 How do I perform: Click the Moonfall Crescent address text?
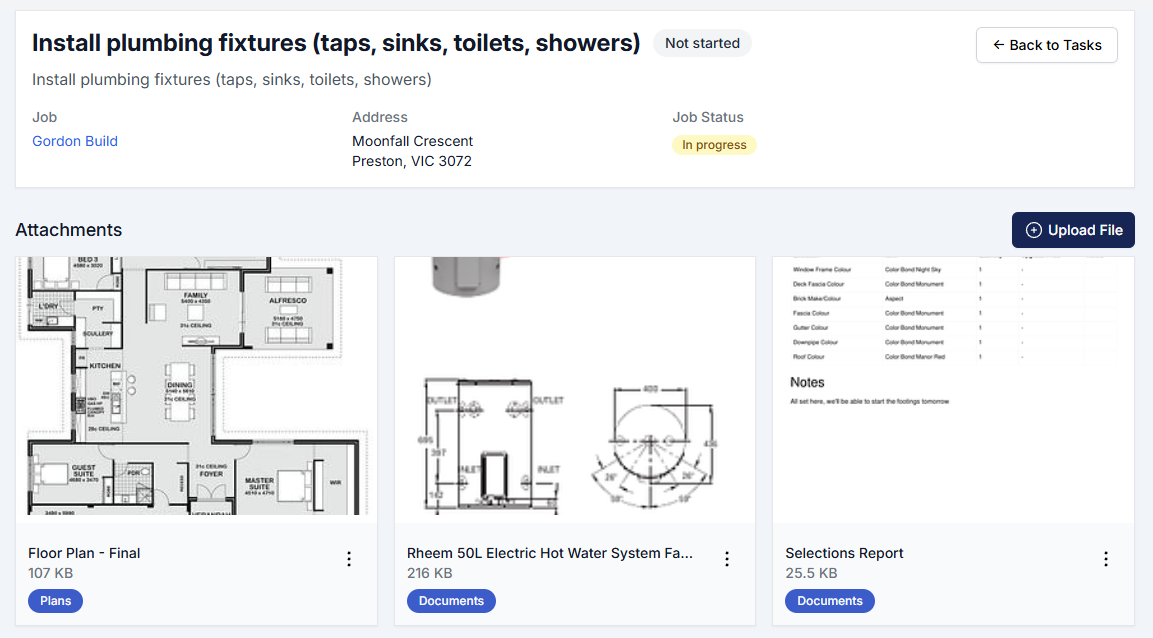pos(412,141)
